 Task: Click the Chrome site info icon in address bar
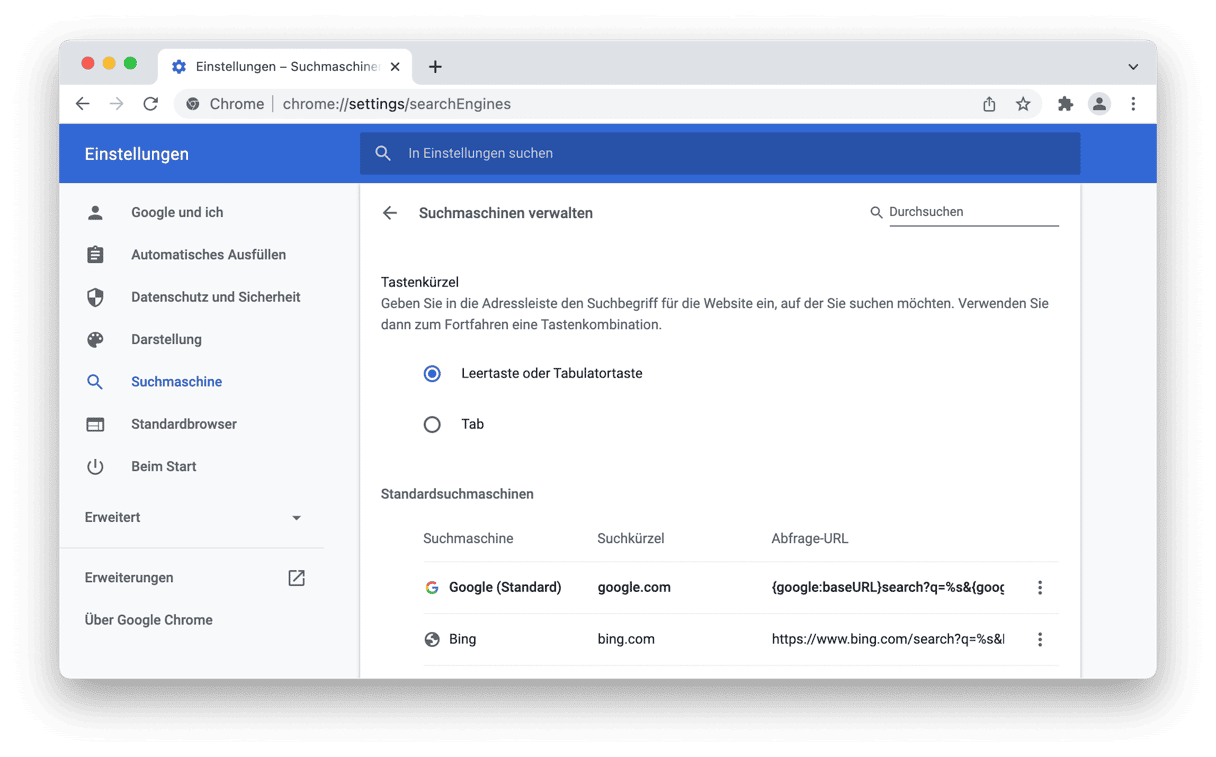point(193,104)
